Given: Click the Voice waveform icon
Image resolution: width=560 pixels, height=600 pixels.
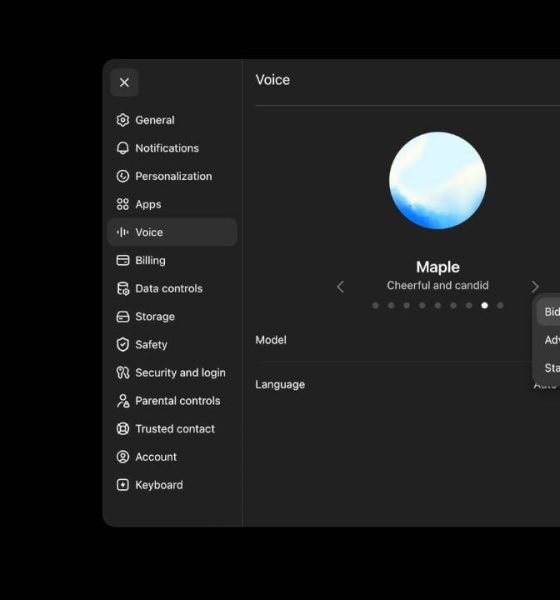Looking at the screenshot, I should pos(122,232).
